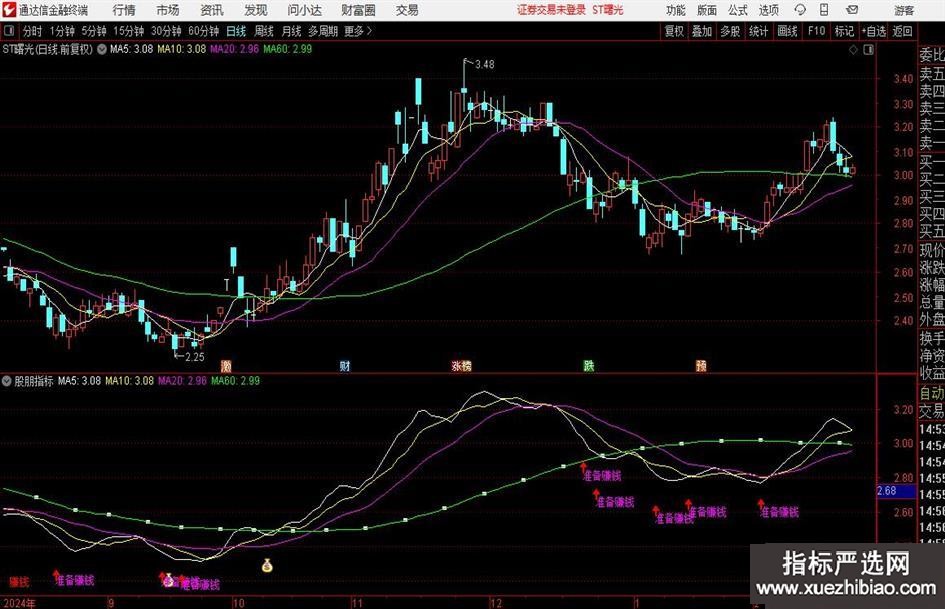Switch to 月线 monthly period
Screen dimensions: 945x609
click(292, 31)
